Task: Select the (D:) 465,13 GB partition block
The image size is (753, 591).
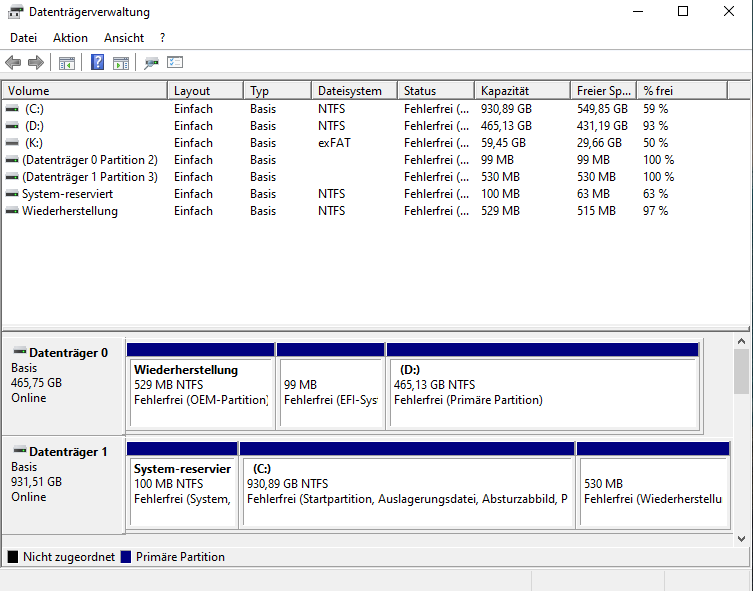Action: pyautogui.click(x=543, y=386)
